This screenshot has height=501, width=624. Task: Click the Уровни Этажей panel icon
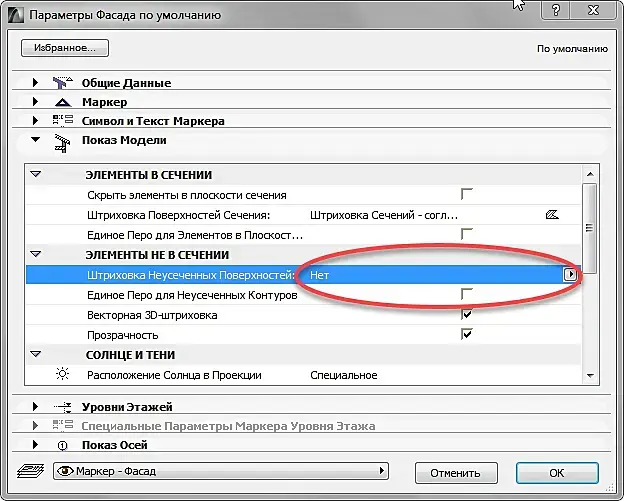(63, 407)
